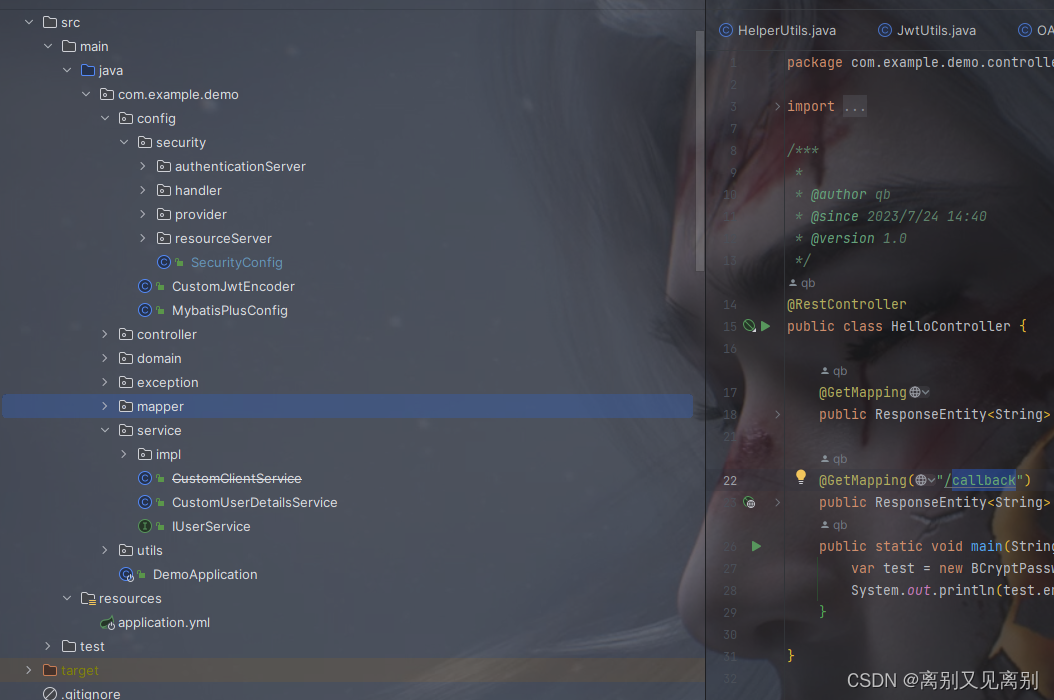Click the request mapping gutter icon on line 23
This screenshot has width=1054, height=700.
(x=749, y=502)
